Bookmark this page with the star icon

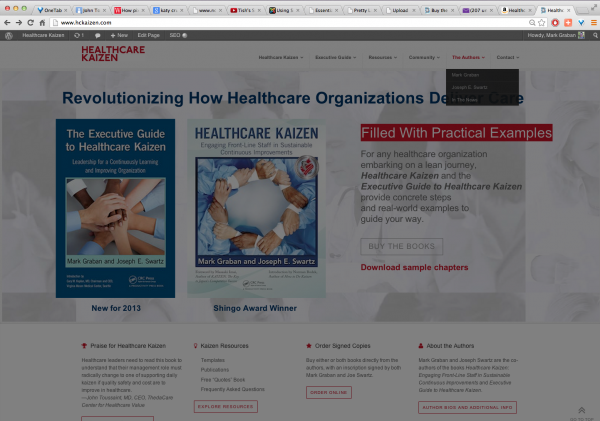pos(541,23)
